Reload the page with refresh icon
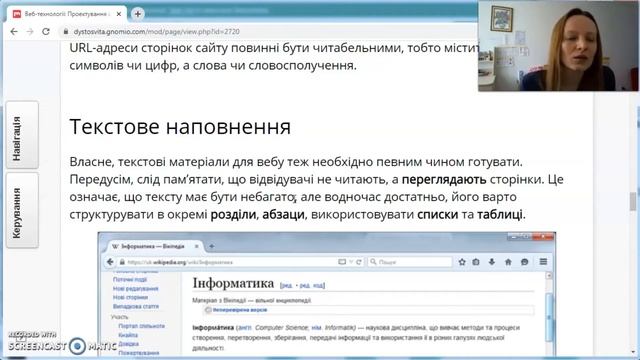The width and height of the screenshot is (640, 360). pos(46,31)
